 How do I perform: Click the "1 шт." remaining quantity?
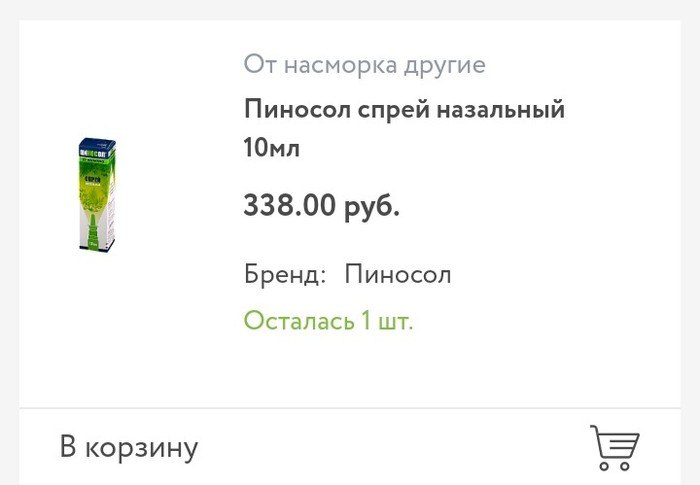(387, 321)
